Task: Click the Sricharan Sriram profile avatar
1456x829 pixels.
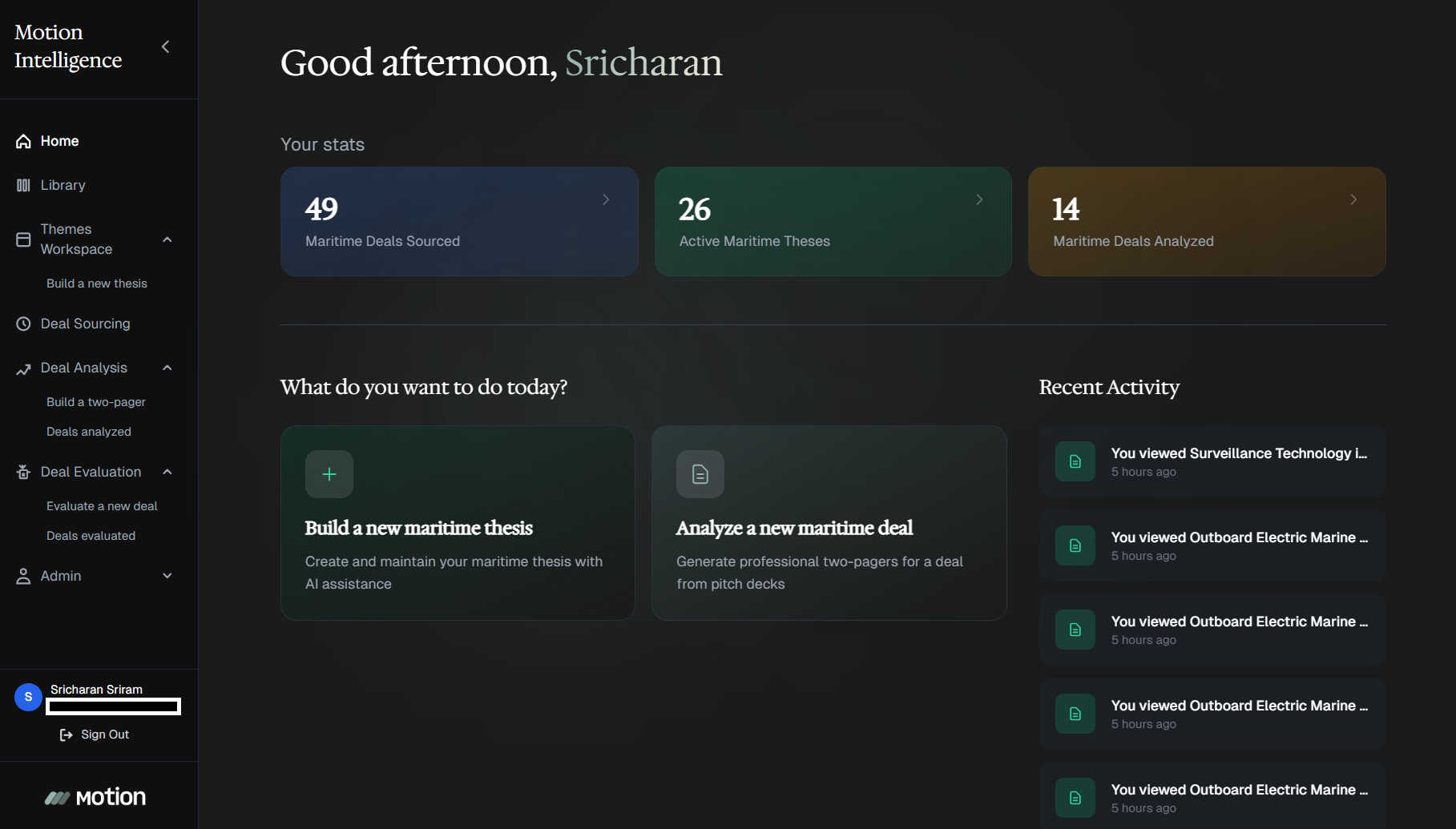Action: coord(28,697)
